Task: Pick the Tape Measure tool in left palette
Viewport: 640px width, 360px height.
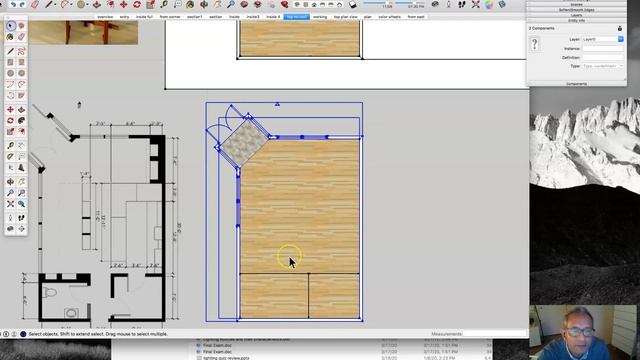Action: pyautogui.click(x=11, y=145)
